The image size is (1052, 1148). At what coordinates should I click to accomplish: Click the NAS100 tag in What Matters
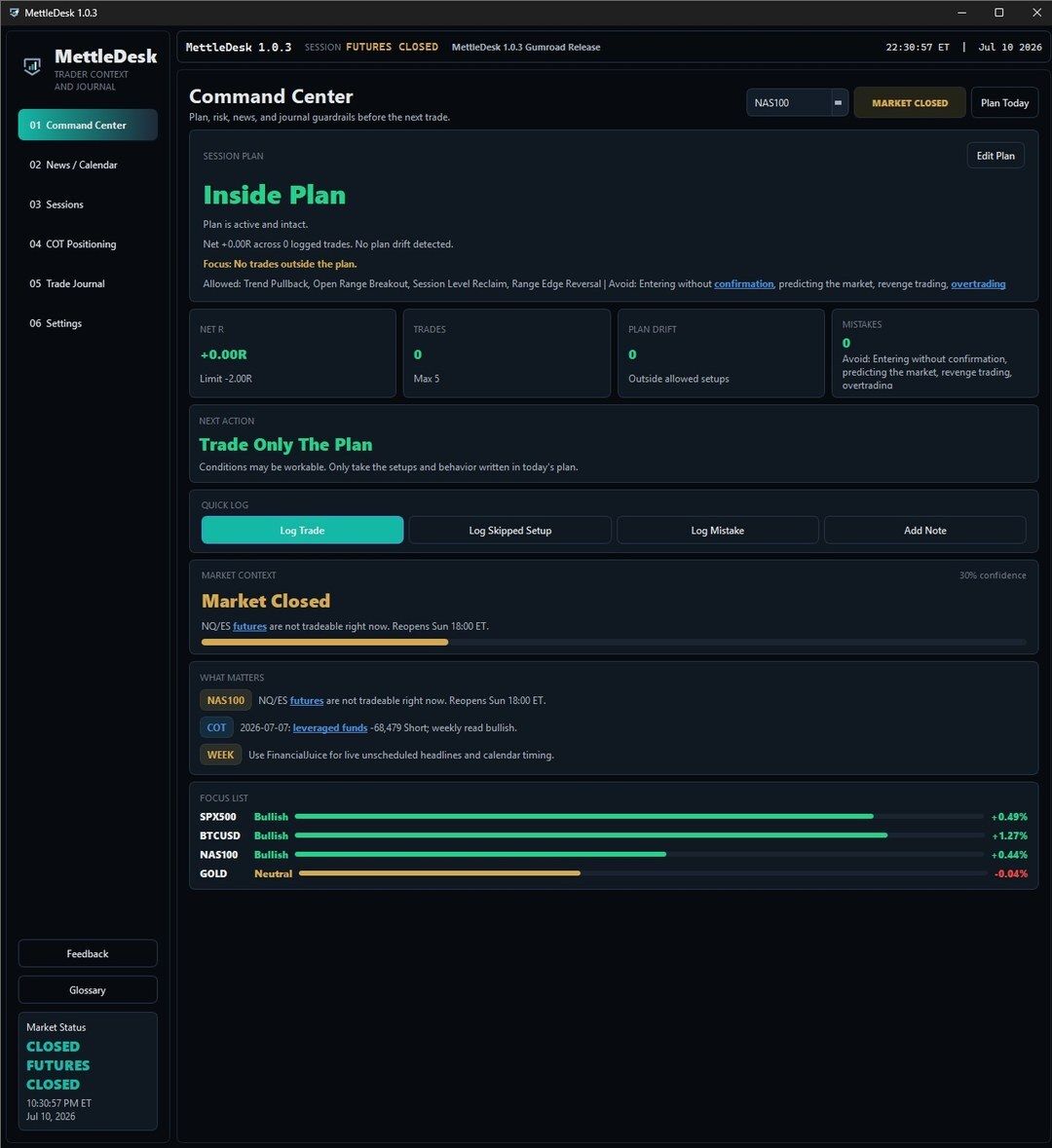click(226, 701)
